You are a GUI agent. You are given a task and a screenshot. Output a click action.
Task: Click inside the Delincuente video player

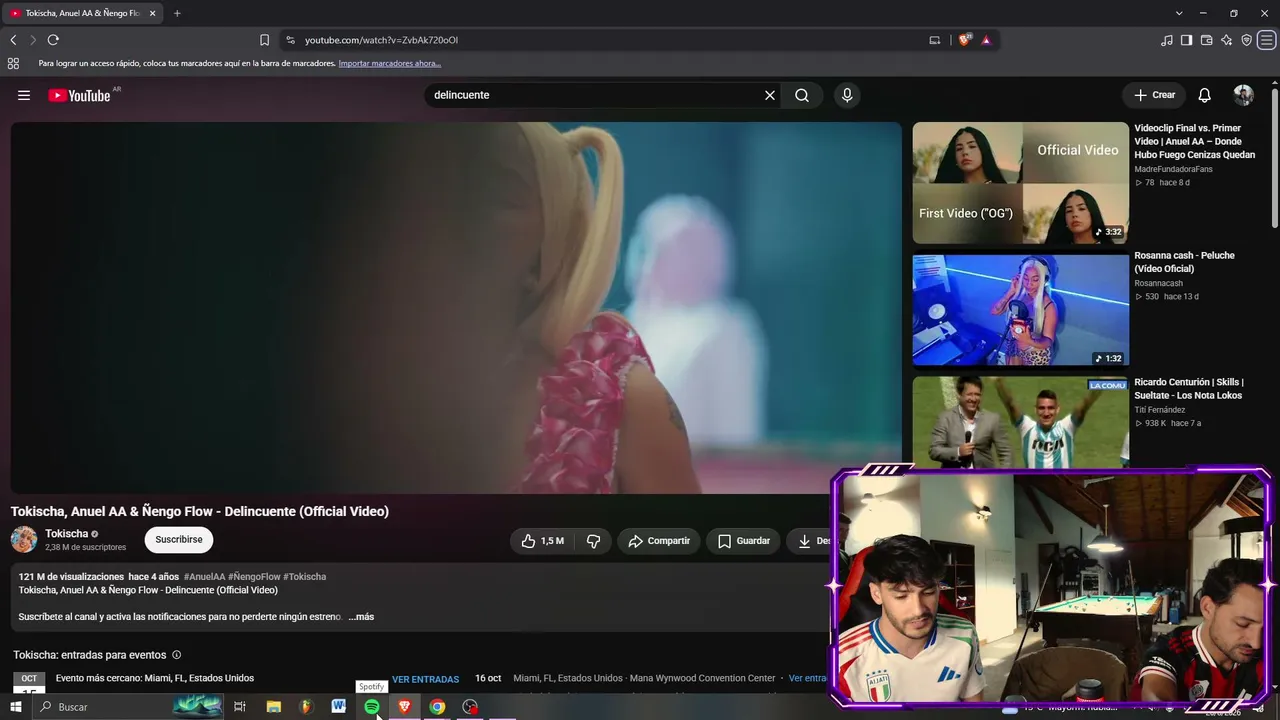[x=456, y=307]
